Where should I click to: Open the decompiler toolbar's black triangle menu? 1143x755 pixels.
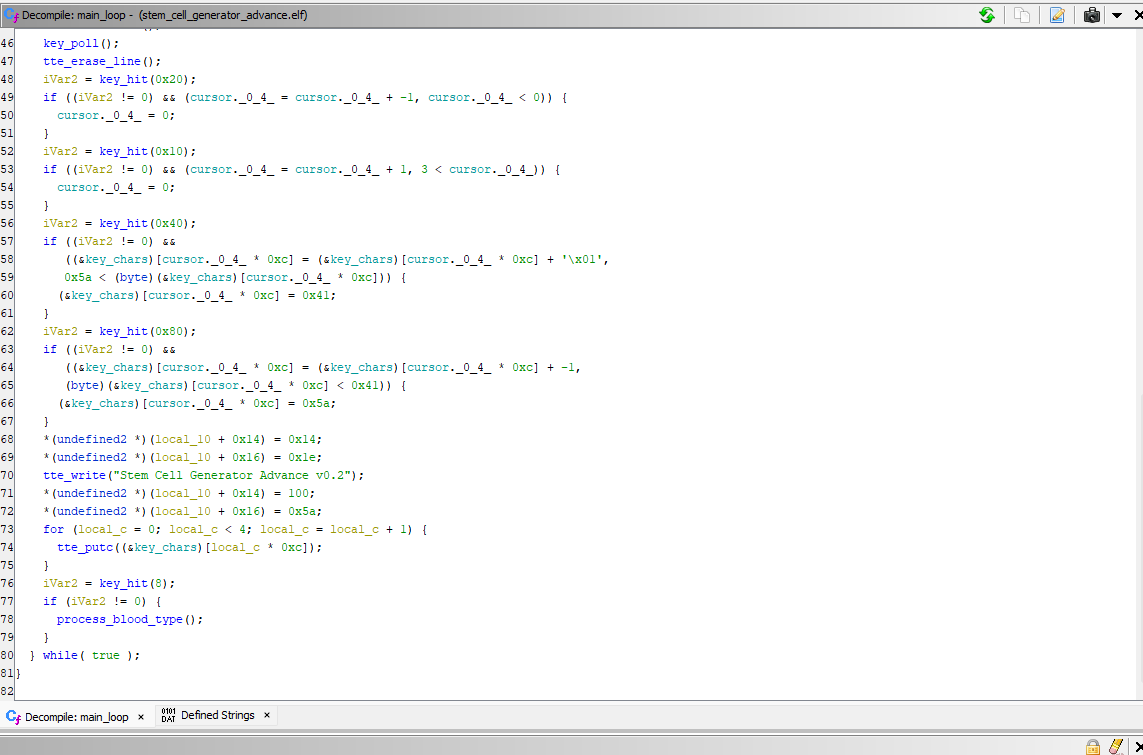(1116, 15)
